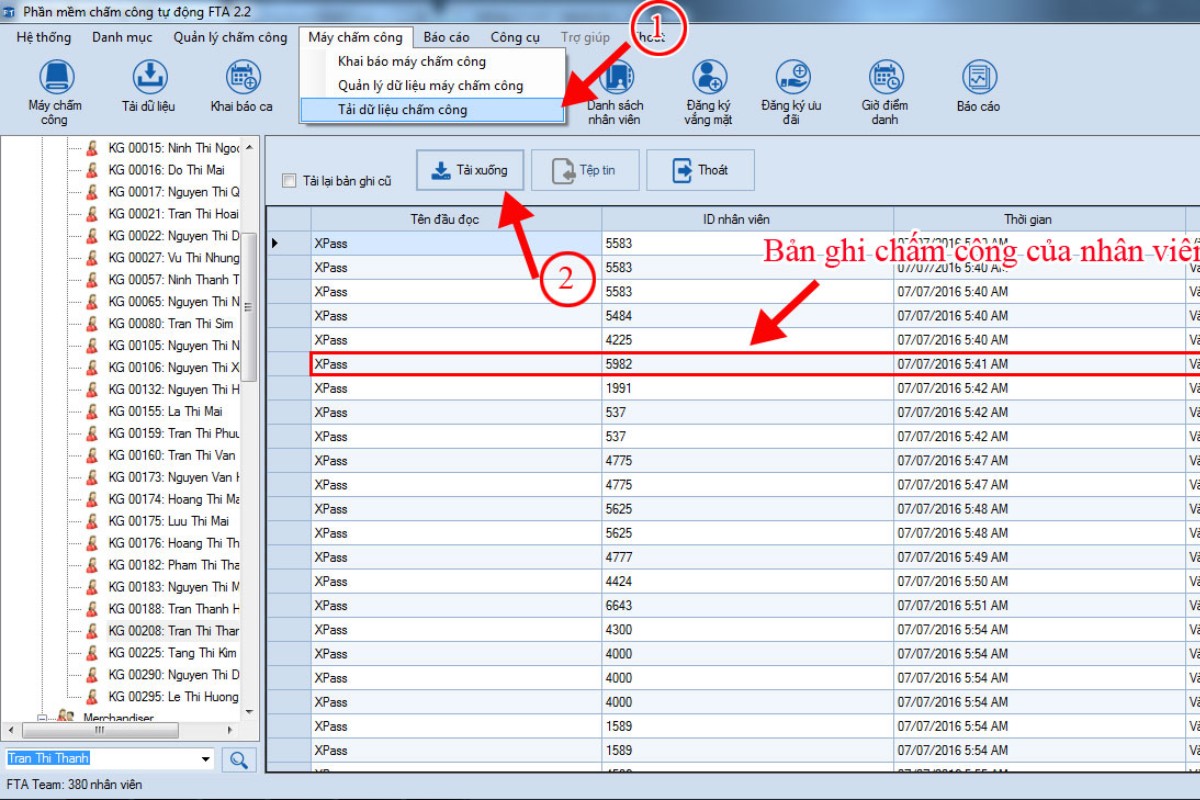
Task: Click the Thoát button
Action: [x=700, y=170]
